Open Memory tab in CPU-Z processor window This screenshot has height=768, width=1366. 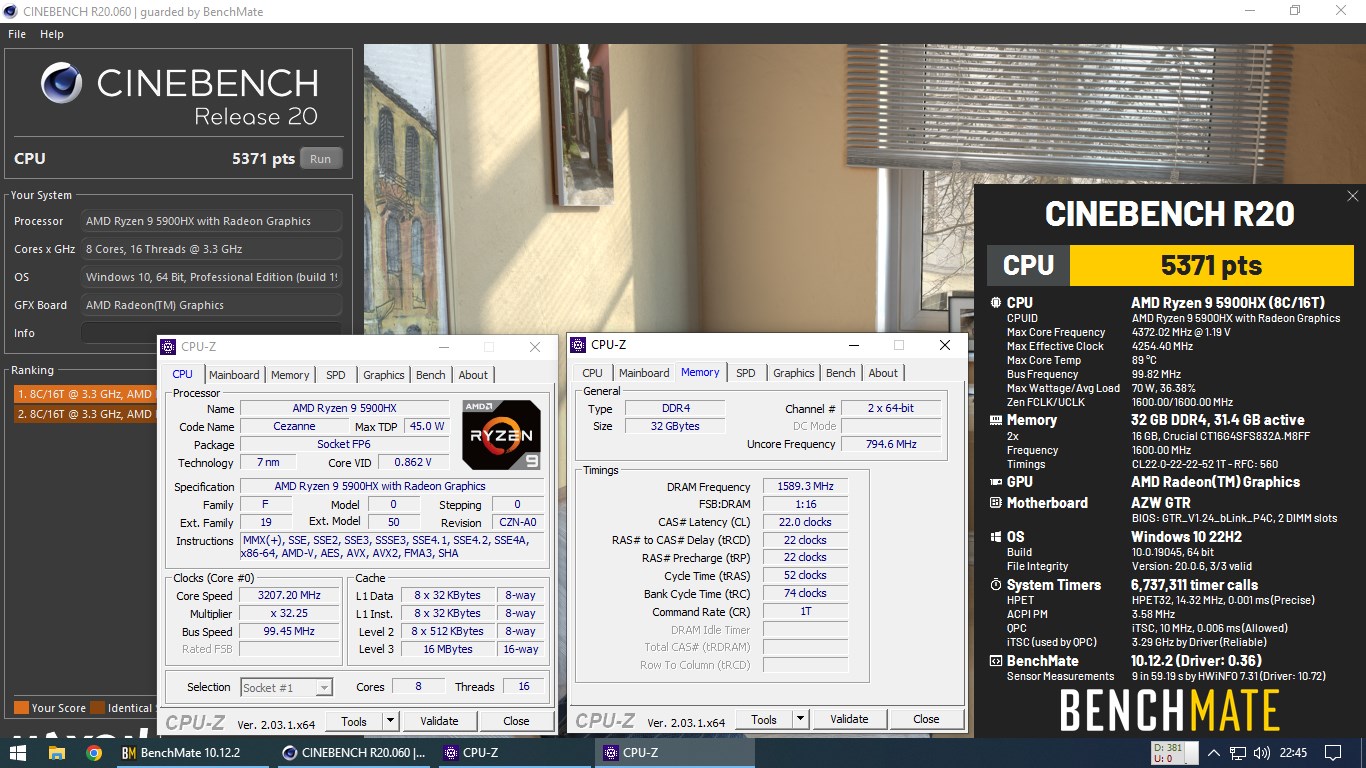click(290, 375)
